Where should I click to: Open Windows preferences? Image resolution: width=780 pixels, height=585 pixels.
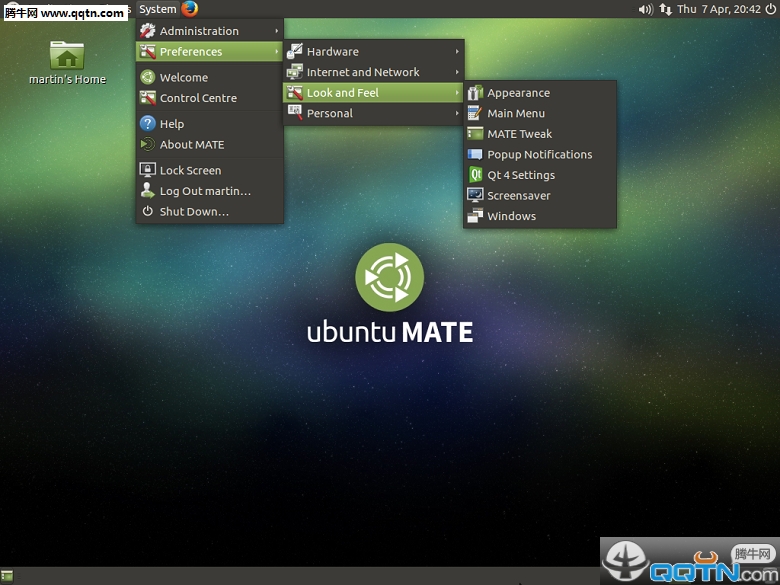tap(511, 216)
